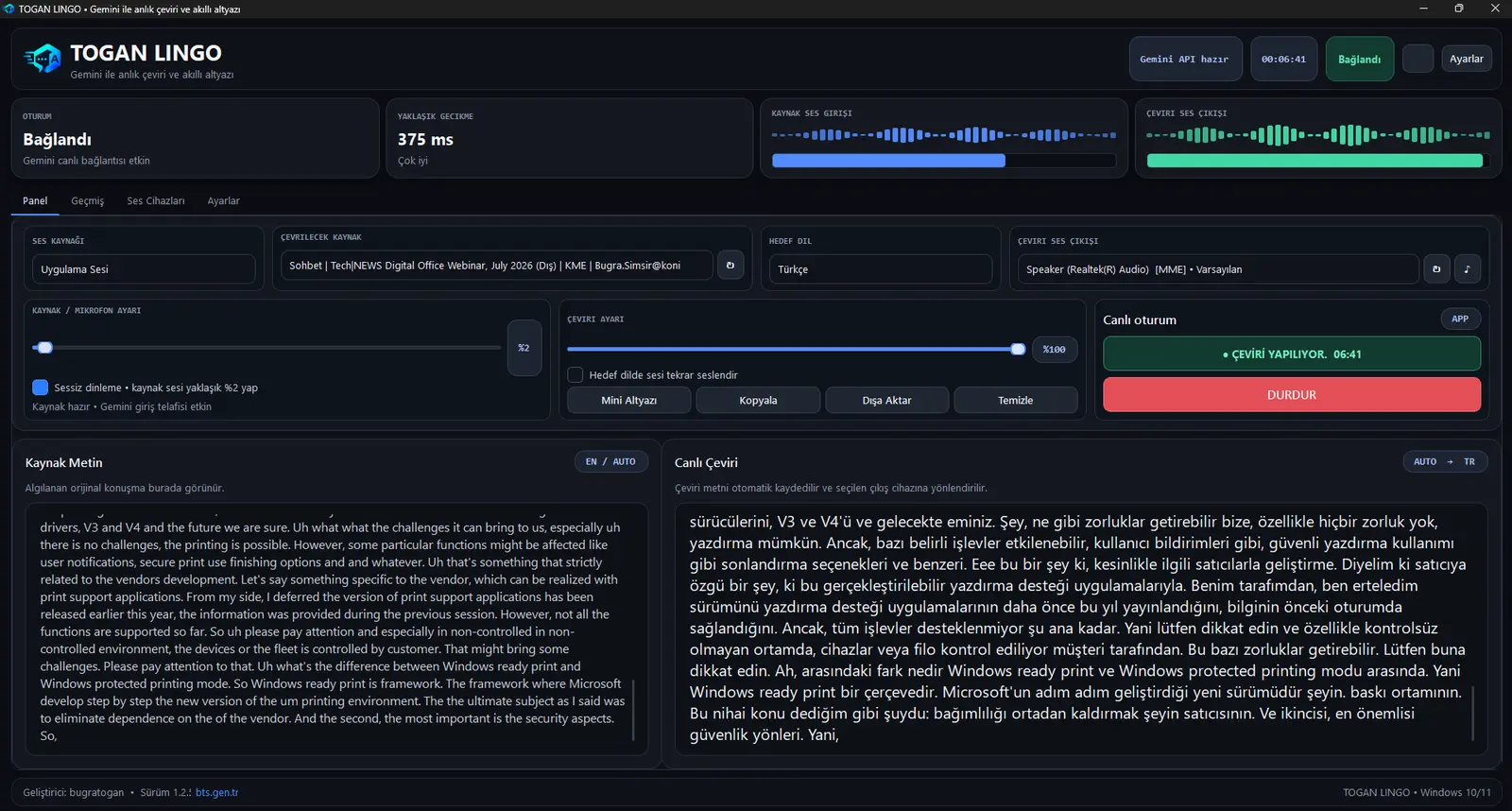Click the translation audio output level bar
The image size is (1512, 811).
click(1318, 161)
